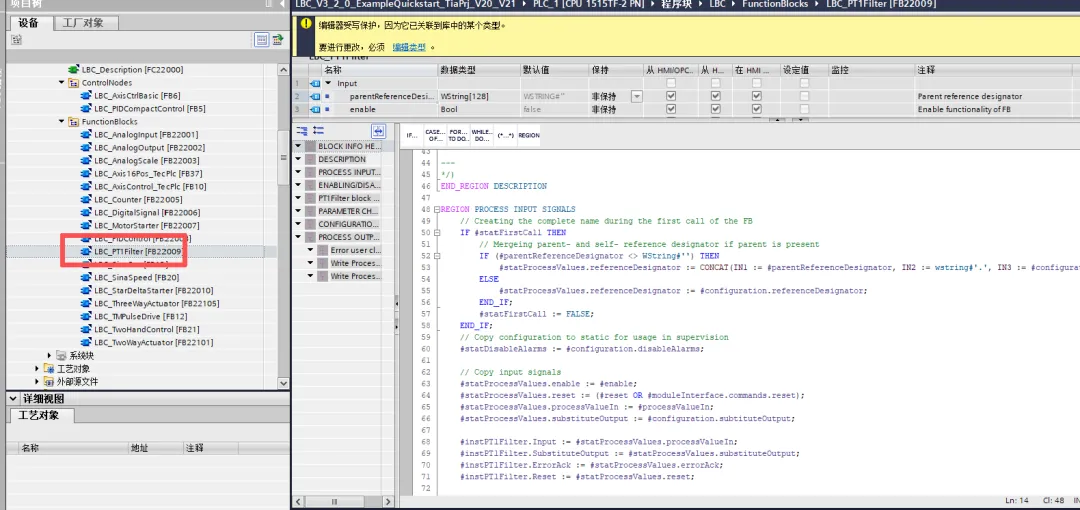
Task: Collapse the FunctionBlocks folder
Action: (62, 121)
